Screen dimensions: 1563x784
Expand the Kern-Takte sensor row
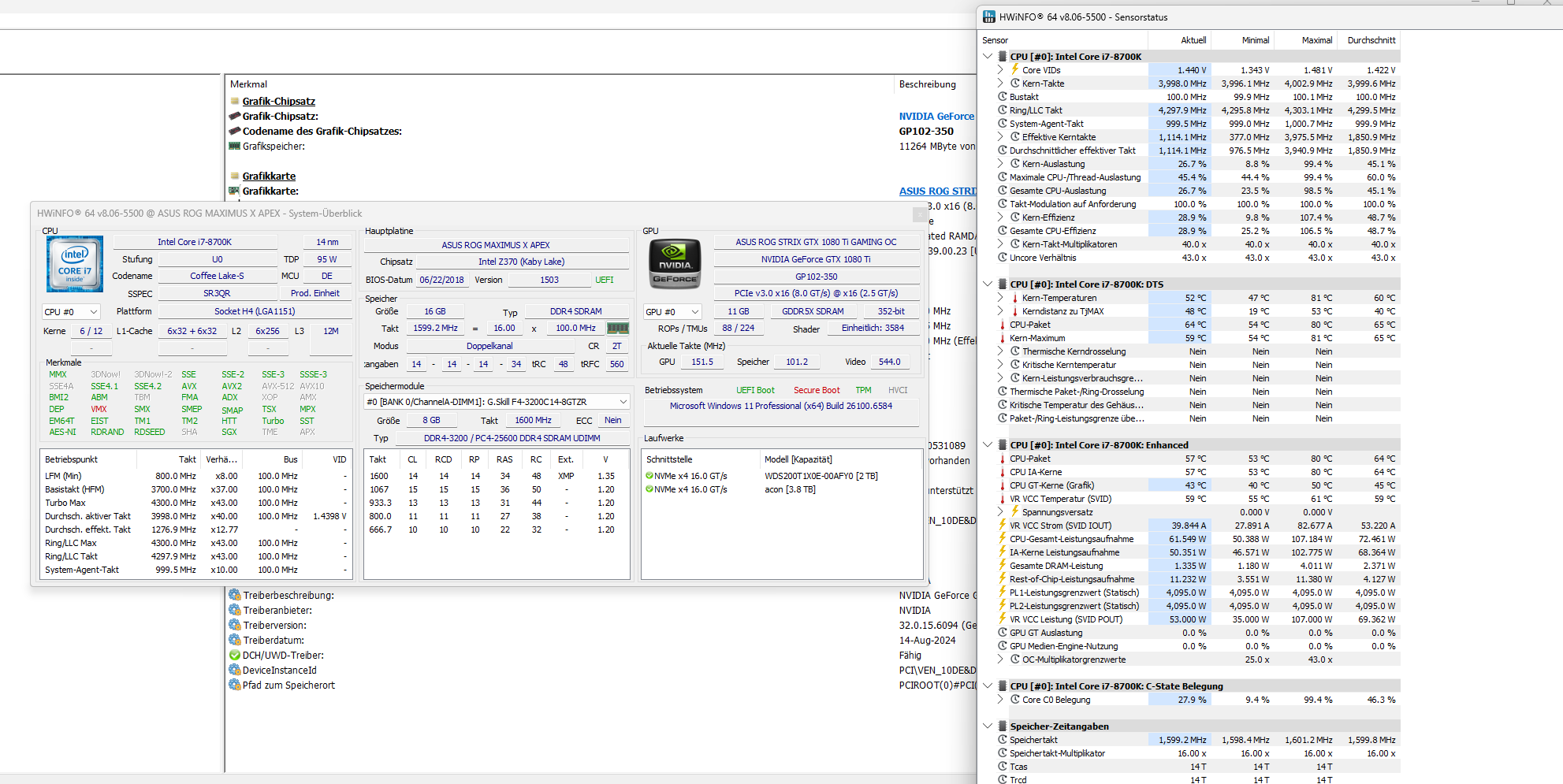tap(1001, 84)
